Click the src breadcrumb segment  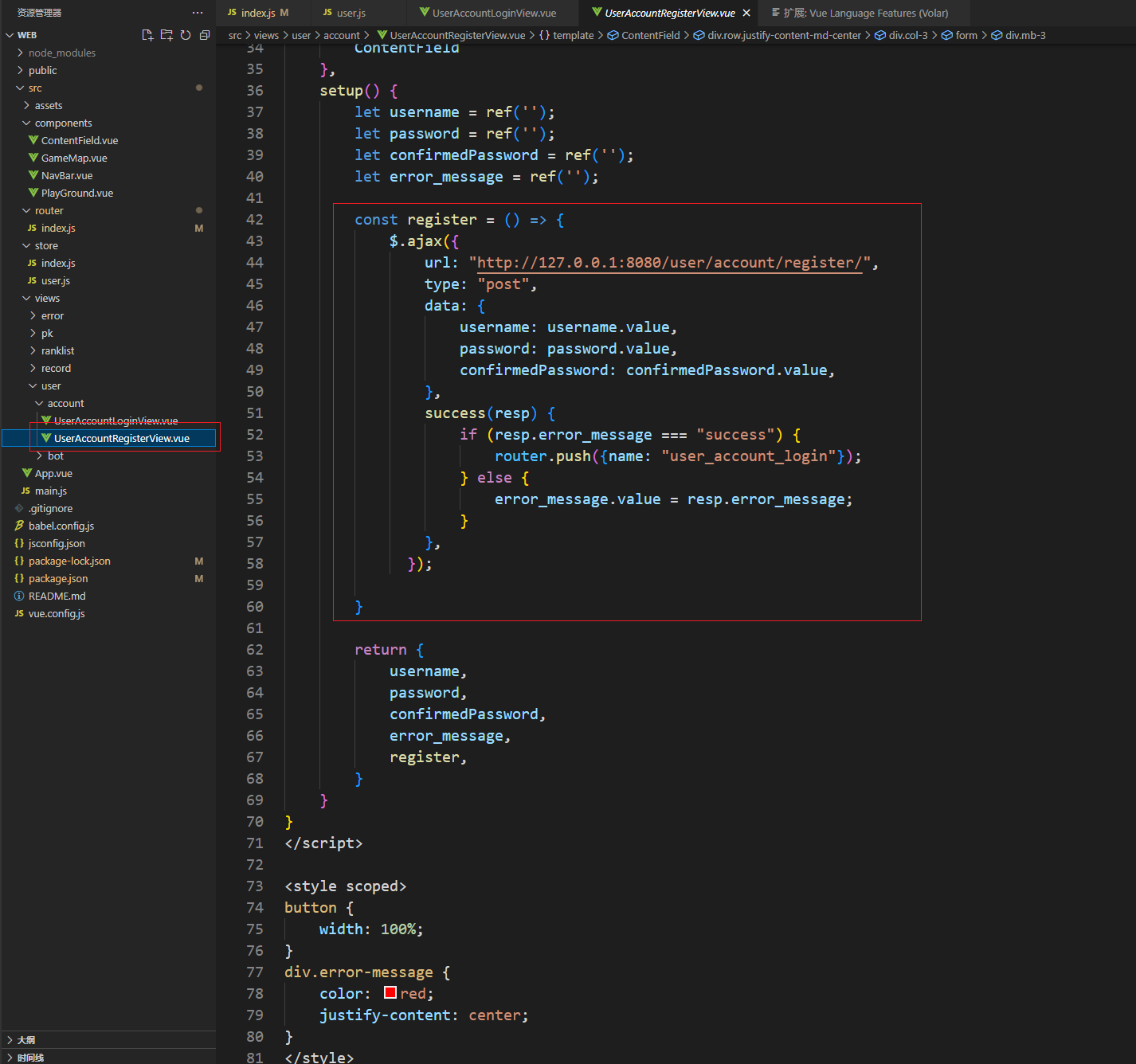(x=235, y=35)
